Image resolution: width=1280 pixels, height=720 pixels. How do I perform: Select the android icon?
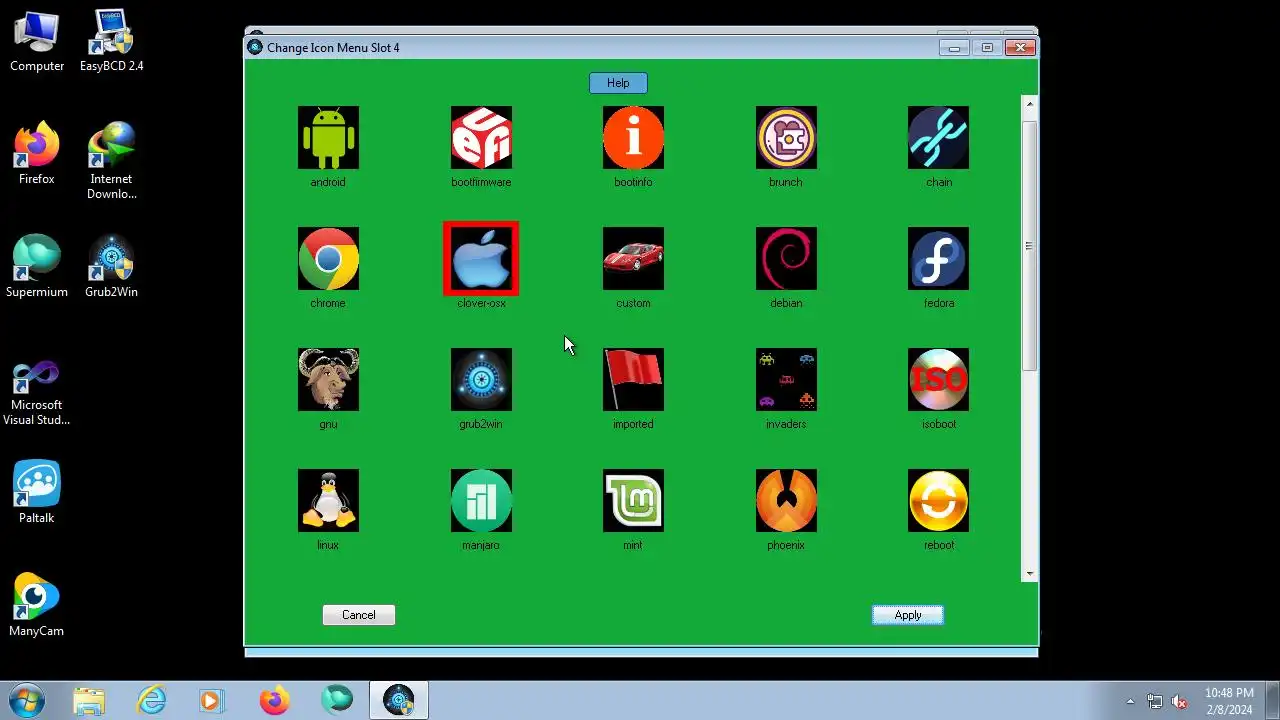(328, 138)
